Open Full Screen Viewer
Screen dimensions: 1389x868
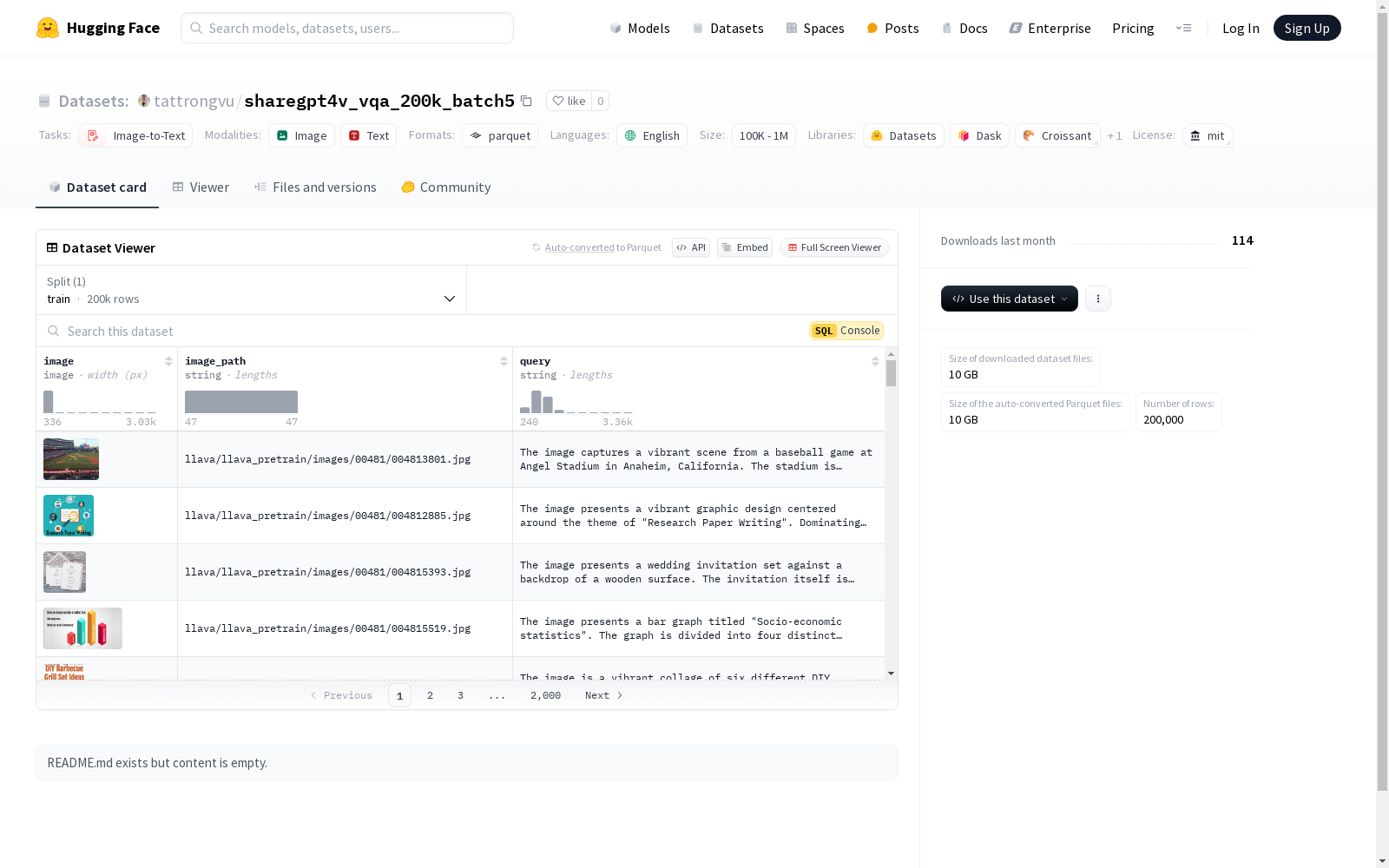pyautogui.click(x=834, y=247)
